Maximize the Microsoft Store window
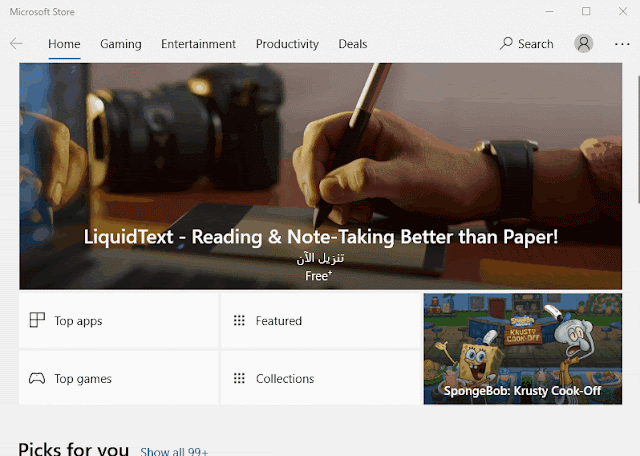The width and height of the screenshot is (640, 456). point(586,11)
